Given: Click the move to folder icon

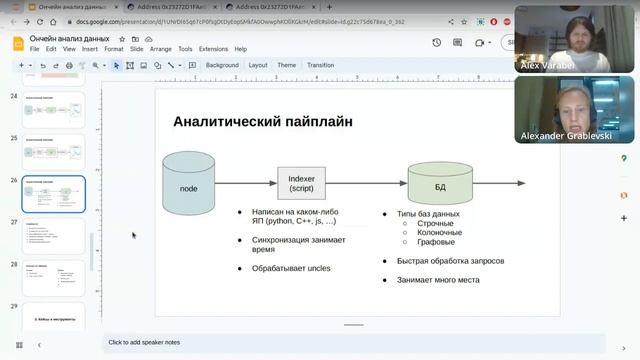Looking at the screenshot, I should 135,39.
